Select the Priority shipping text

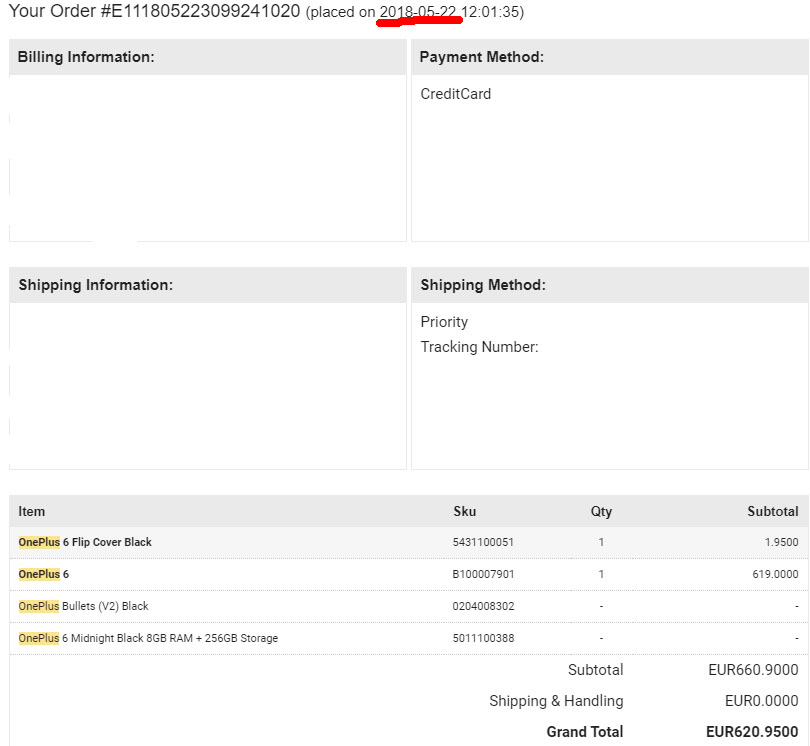(x=444, y=322)
